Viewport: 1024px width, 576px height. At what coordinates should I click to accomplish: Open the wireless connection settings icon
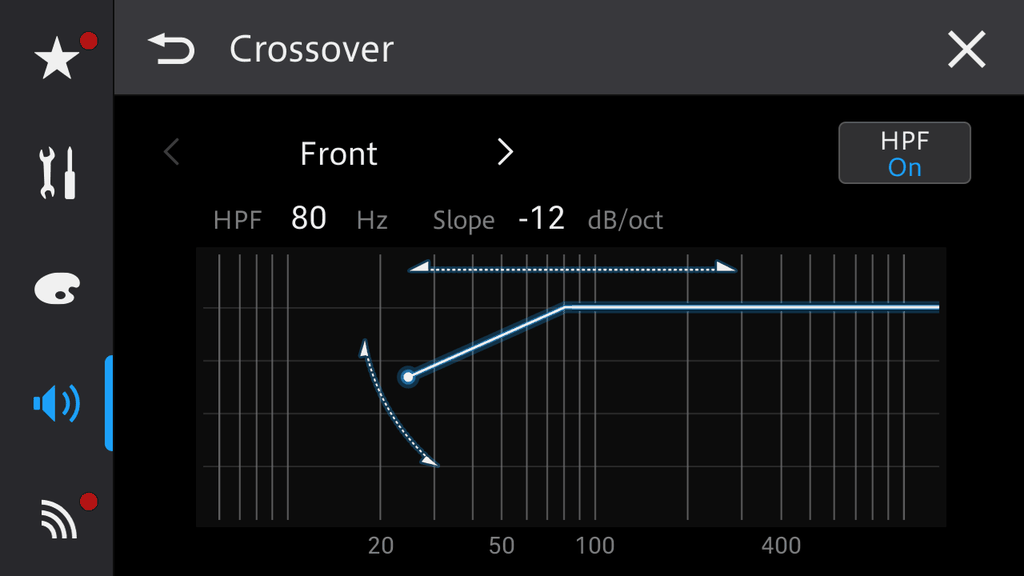point(57,517)
